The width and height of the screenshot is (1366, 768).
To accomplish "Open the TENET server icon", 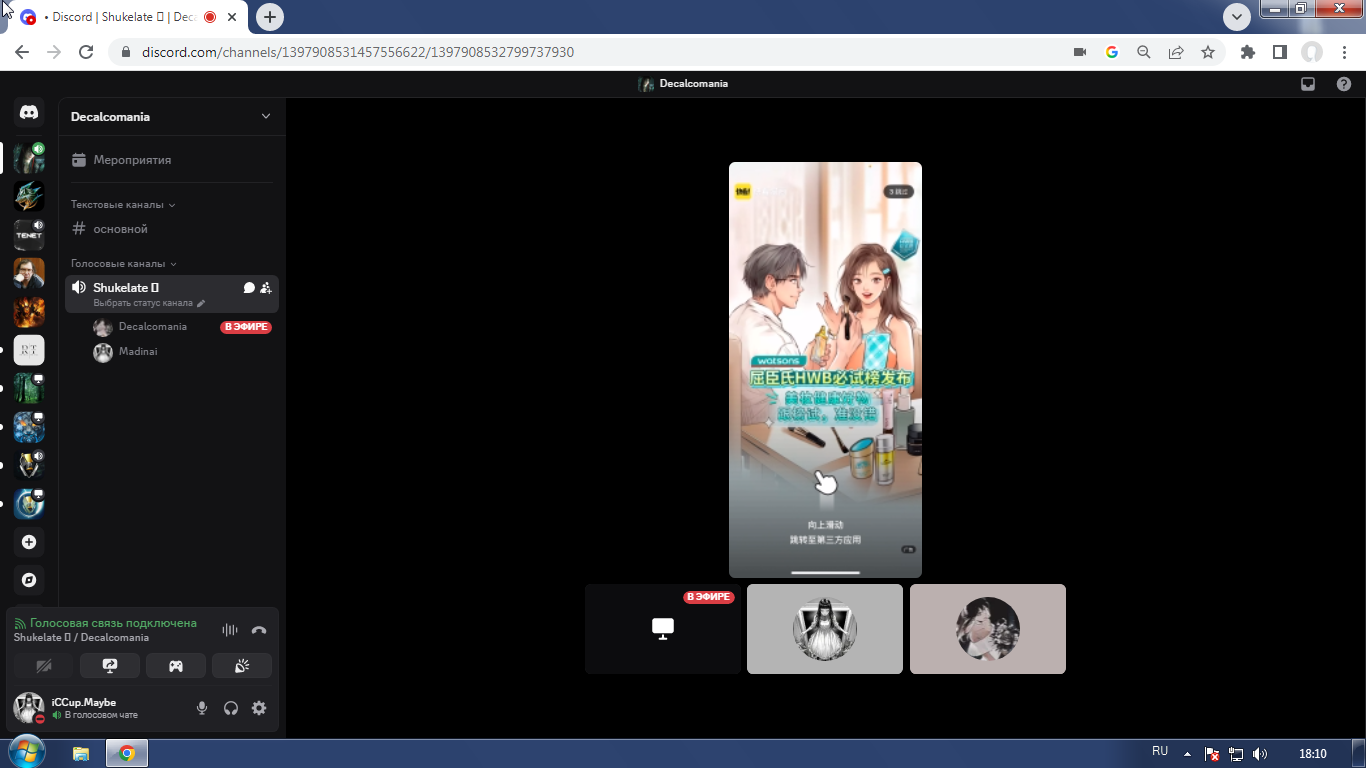I will 29,235.
